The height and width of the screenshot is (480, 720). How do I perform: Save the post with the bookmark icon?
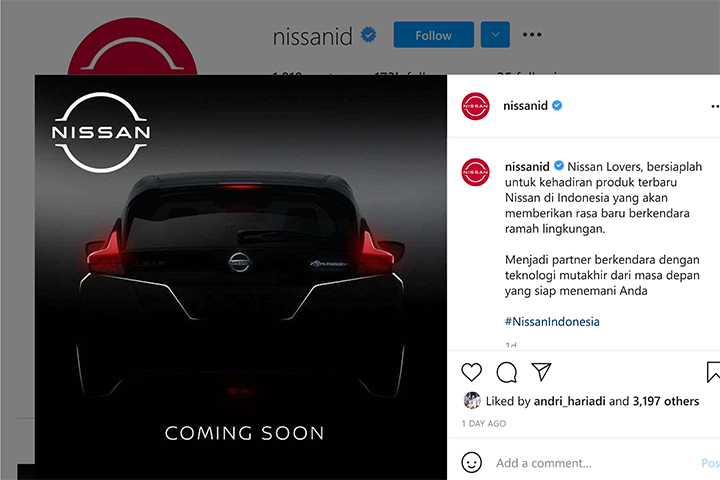pyautogui.click(x=713, y=372)
